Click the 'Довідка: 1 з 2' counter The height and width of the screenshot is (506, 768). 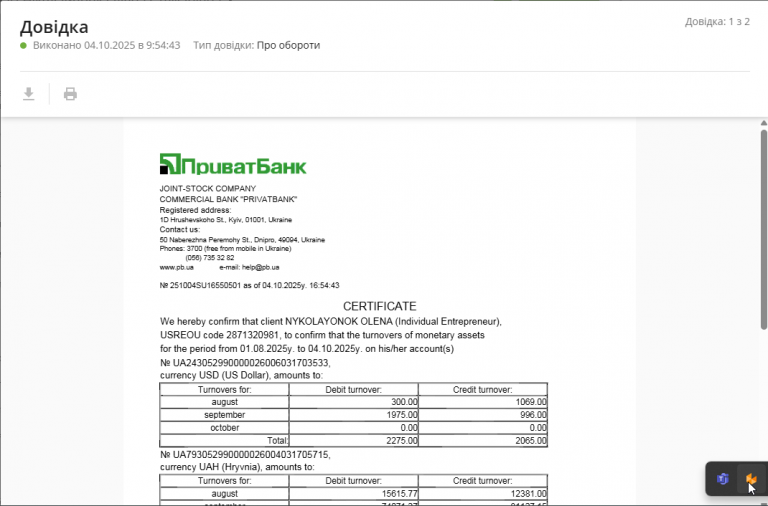(717, 22)
